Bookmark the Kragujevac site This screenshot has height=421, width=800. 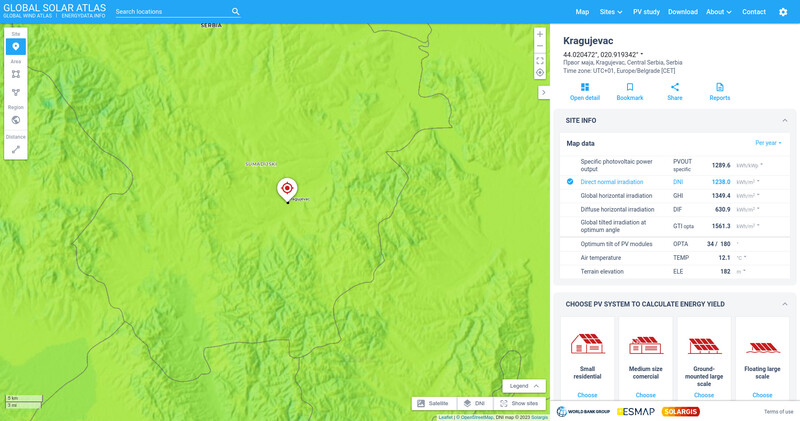coord(630,92)
